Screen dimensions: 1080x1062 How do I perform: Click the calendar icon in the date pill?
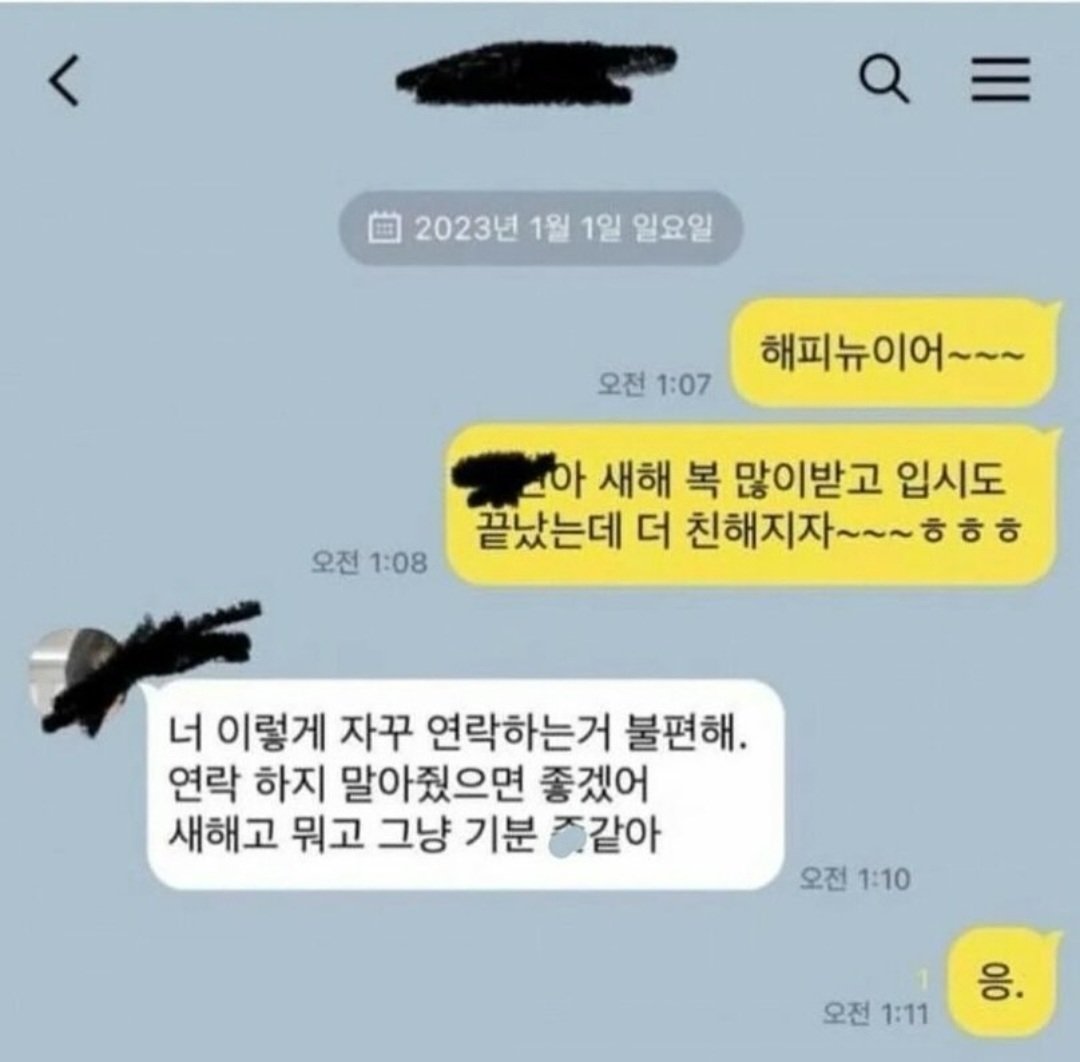[384, 227]
